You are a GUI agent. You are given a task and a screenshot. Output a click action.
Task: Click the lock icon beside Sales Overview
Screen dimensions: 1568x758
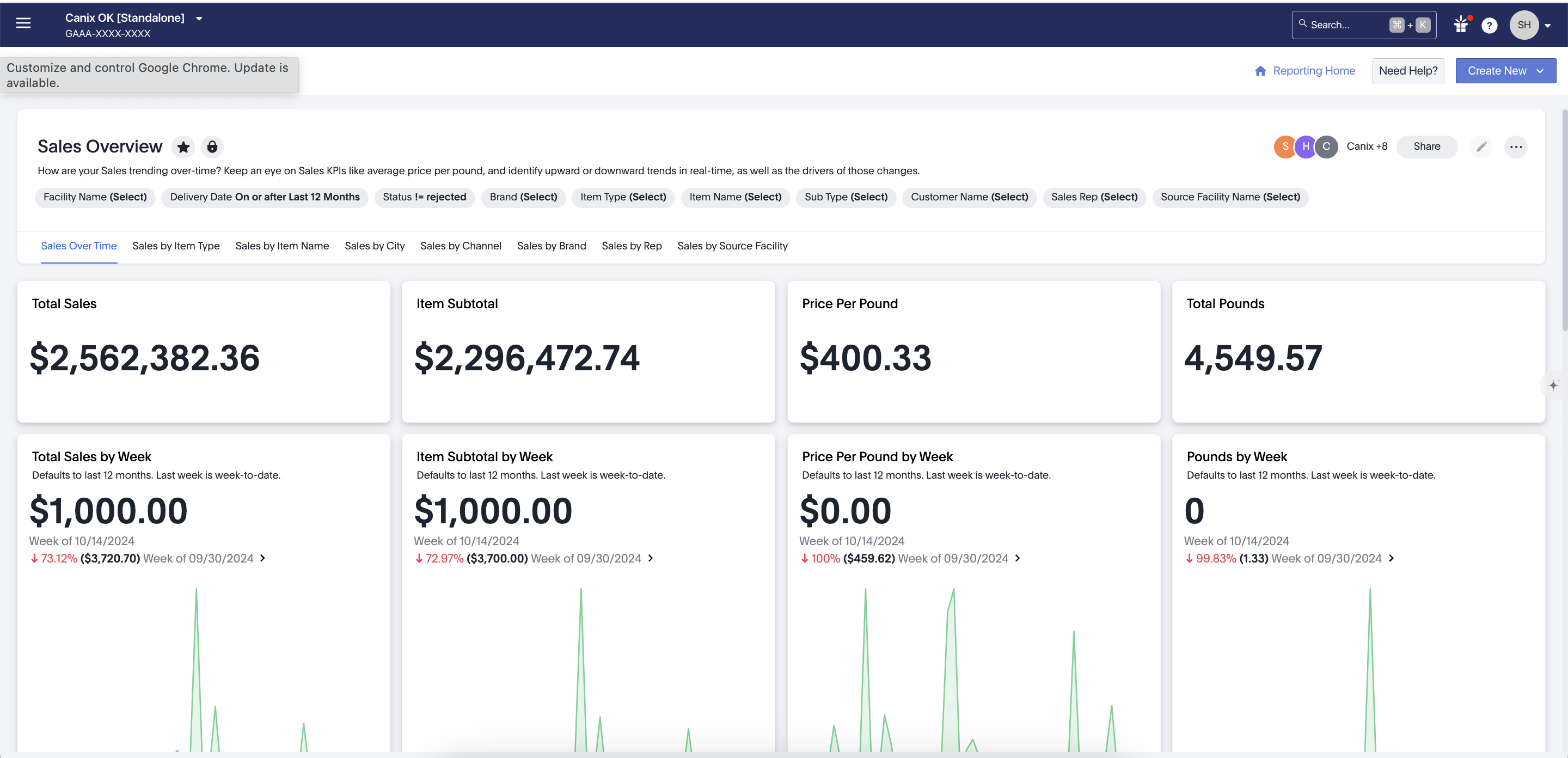pyautogui.click(x=212, y=146)
